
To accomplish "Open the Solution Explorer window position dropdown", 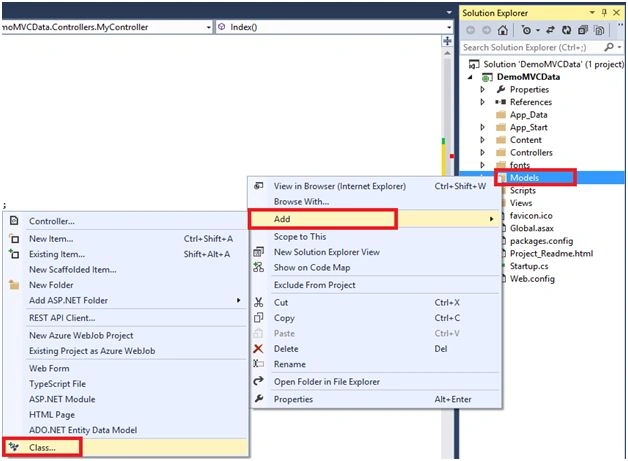I will pyautogui.click(x=592, y=13).
